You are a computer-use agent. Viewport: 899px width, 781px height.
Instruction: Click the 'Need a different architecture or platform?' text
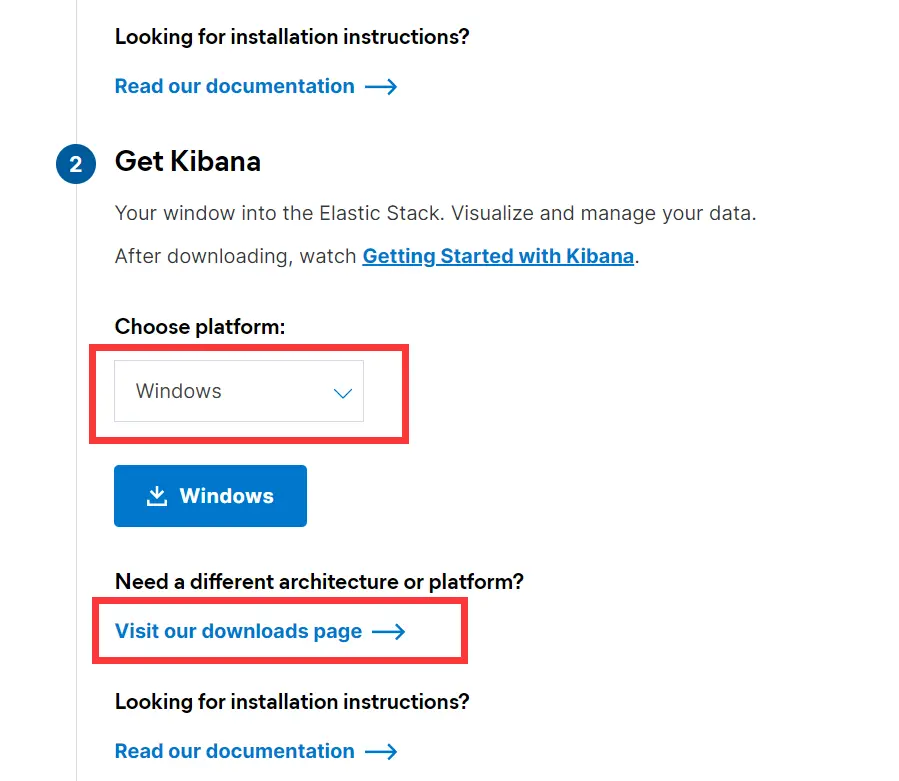[319, 581]
